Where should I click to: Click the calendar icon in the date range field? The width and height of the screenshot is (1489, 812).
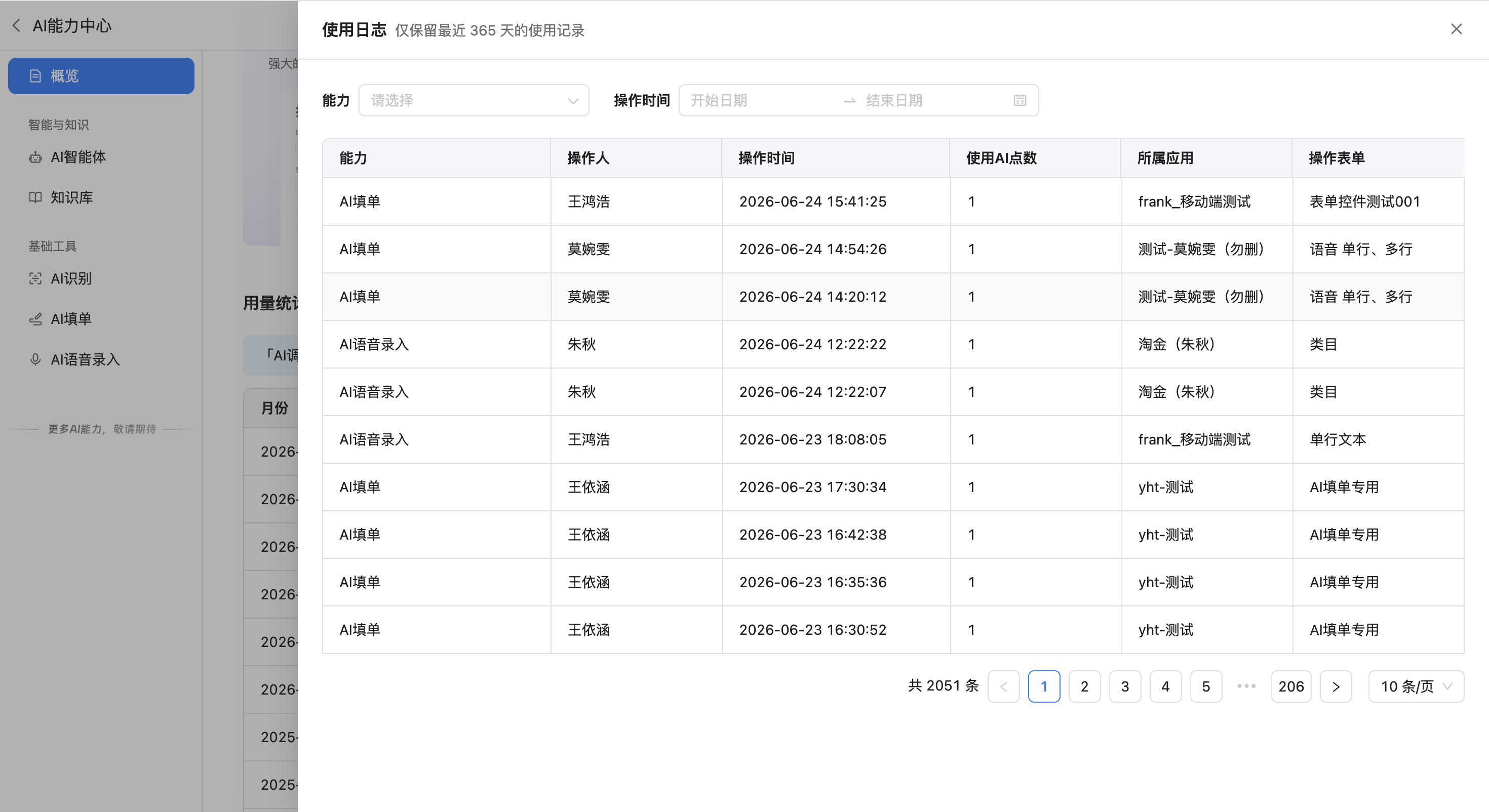click(x=1020, y=101)
